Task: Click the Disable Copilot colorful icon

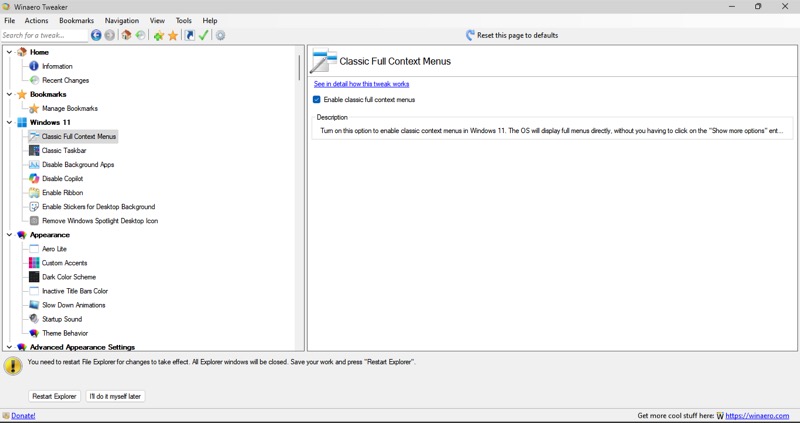Action: pos(34,179)
